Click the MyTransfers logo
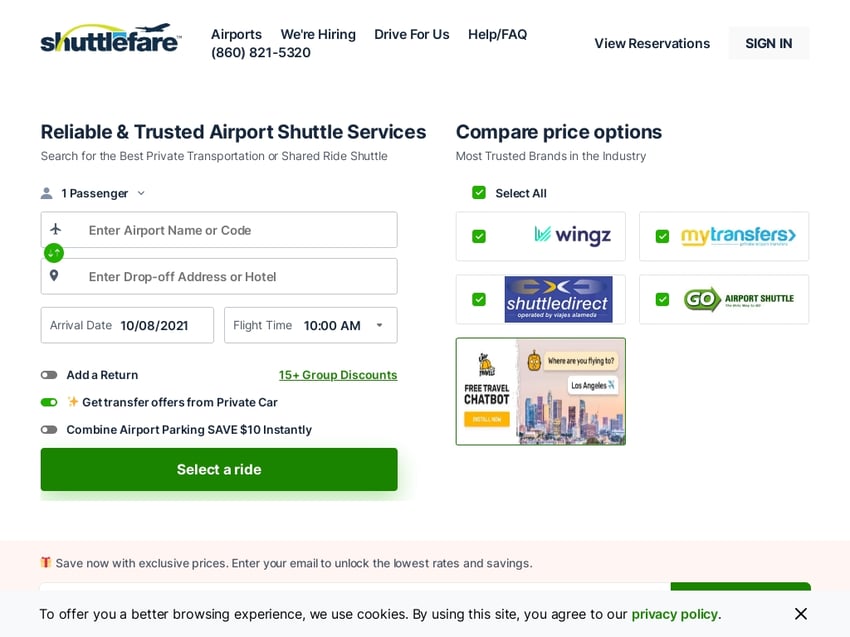Viewport: 850px width, 637px height. point(738,236)
